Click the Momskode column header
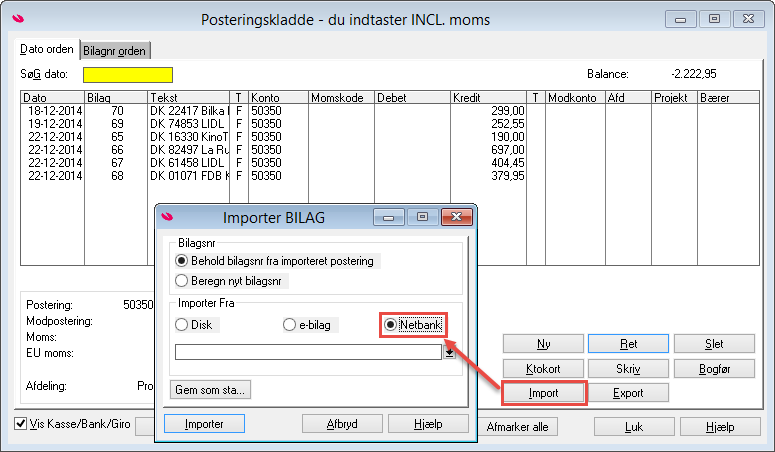This screenshot has height=452, width=775. (x=342, y=97)
